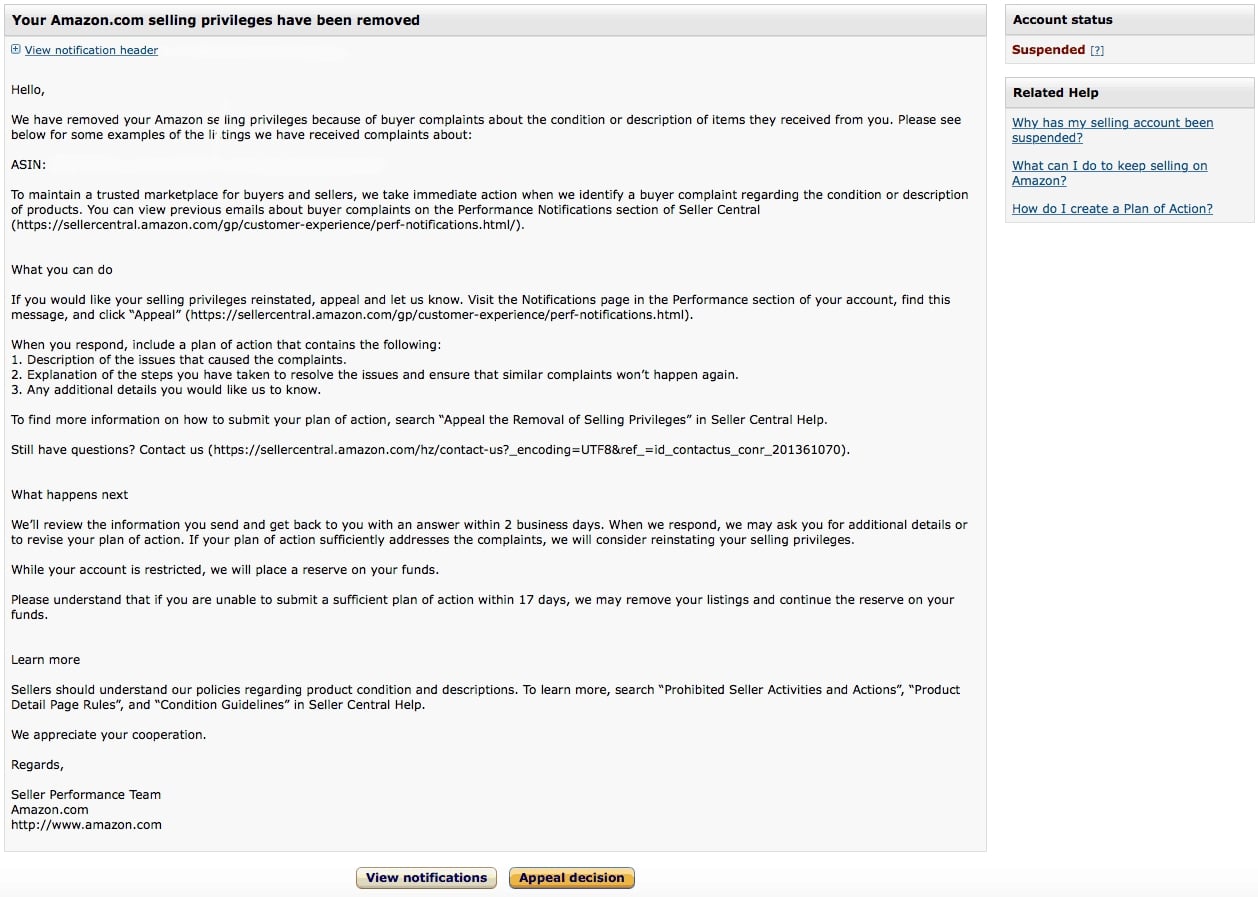
Task: Click the Account status panel header
Action: tap(1129, 20)
